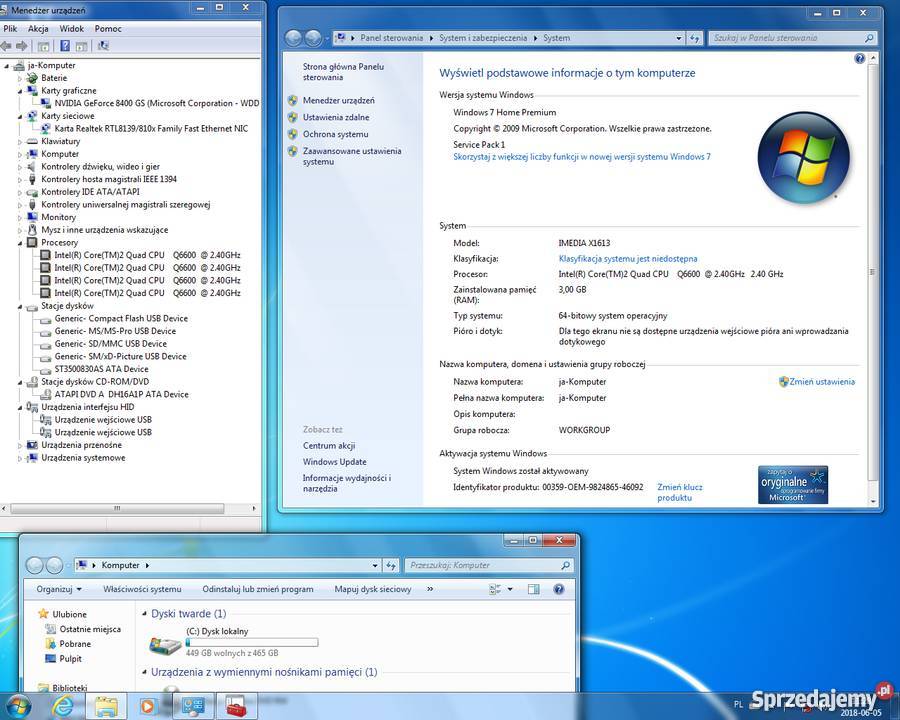
Task: Click Windows Update link in sidebar
Action: coord(334,462)
